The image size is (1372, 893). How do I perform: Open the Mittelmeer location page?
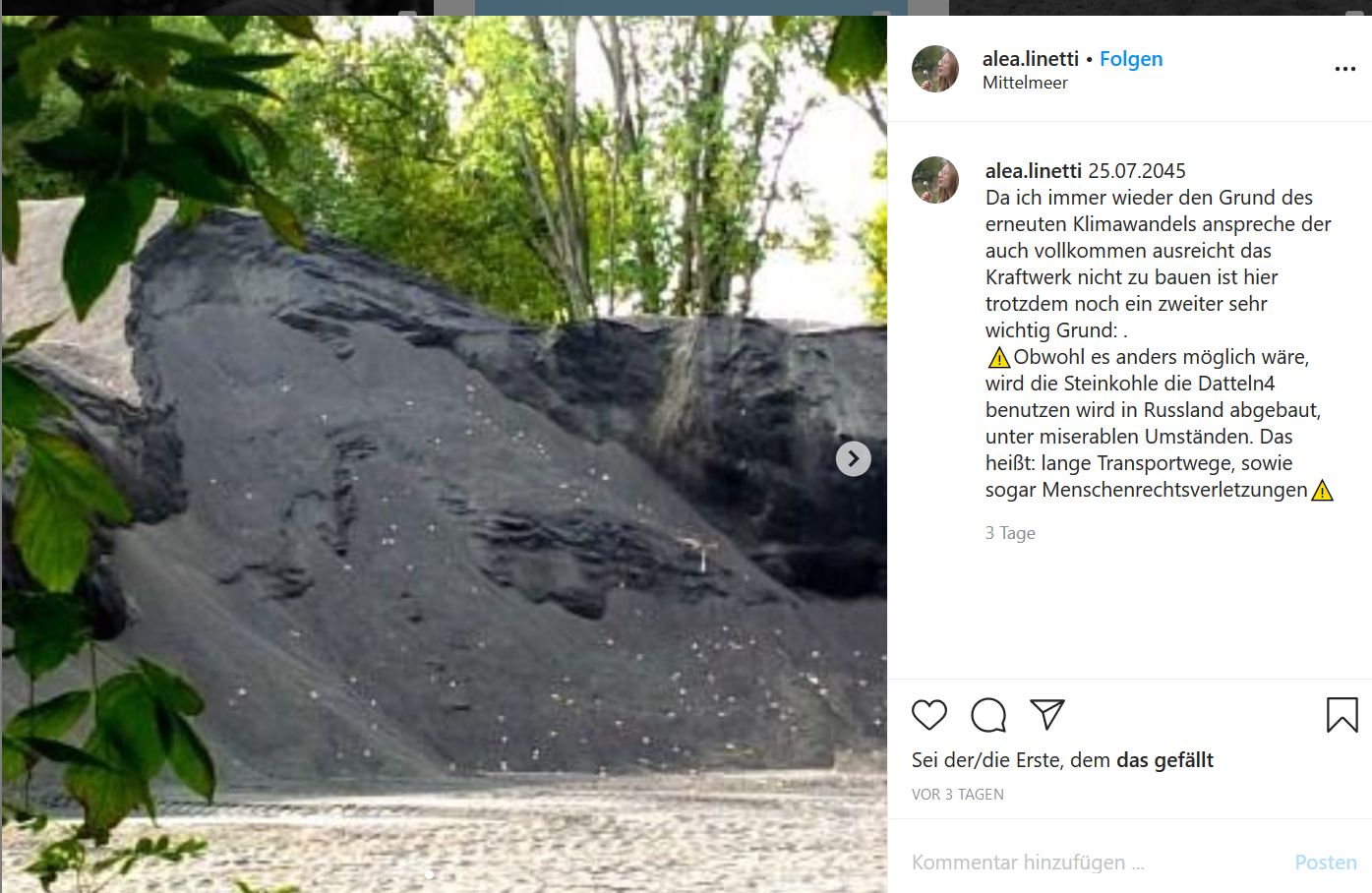[1025, 83]
